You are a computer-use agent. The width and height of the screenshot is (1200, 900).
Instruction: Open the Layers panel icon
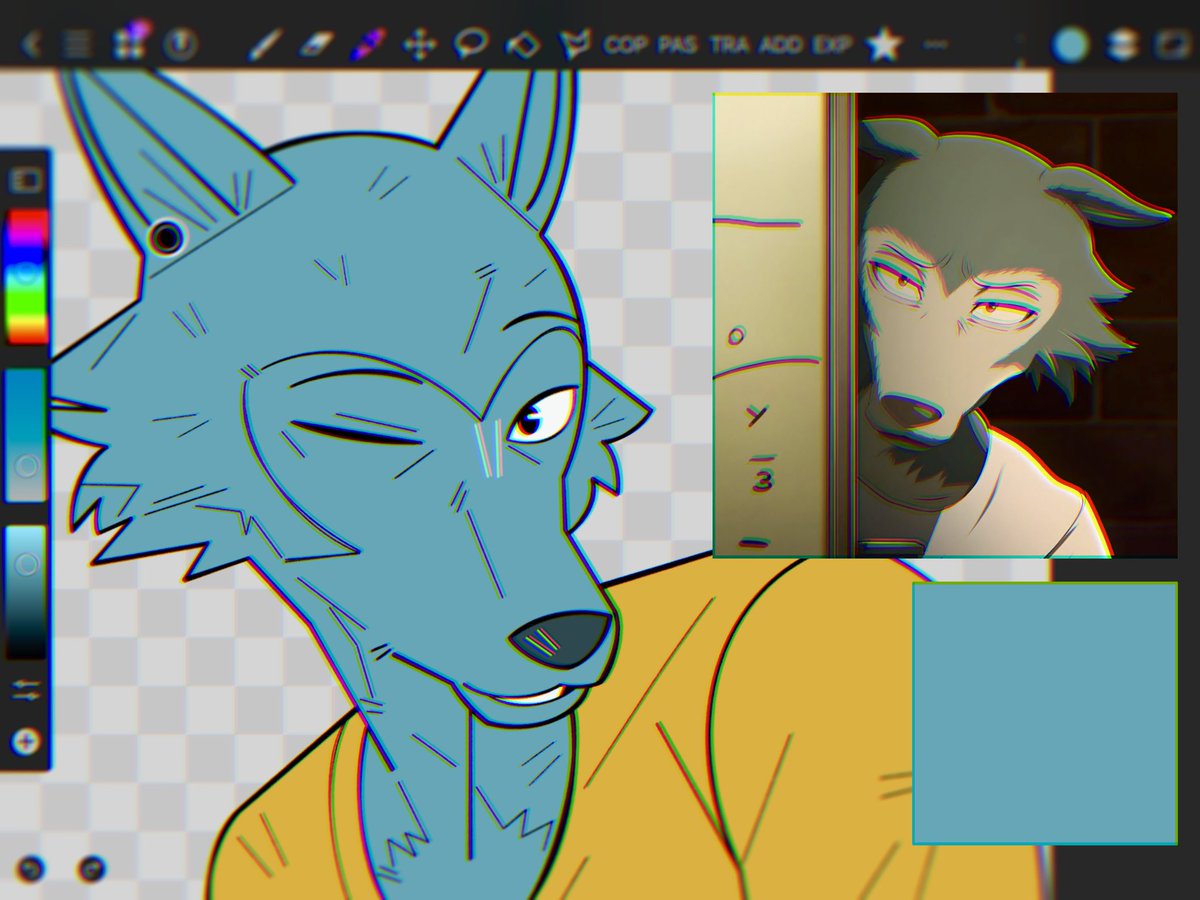pos(1120,43)
